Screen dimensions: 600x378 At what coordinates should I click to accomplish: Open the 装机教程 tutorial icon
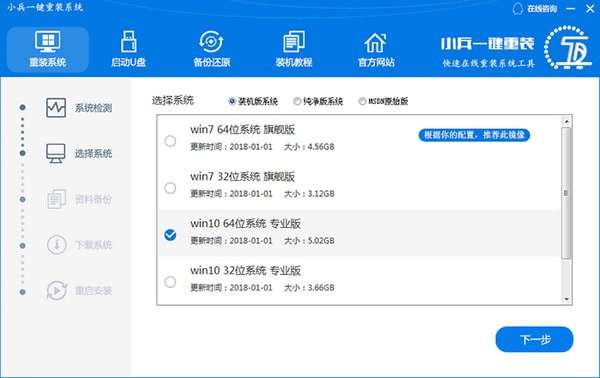tap(294, 41)
